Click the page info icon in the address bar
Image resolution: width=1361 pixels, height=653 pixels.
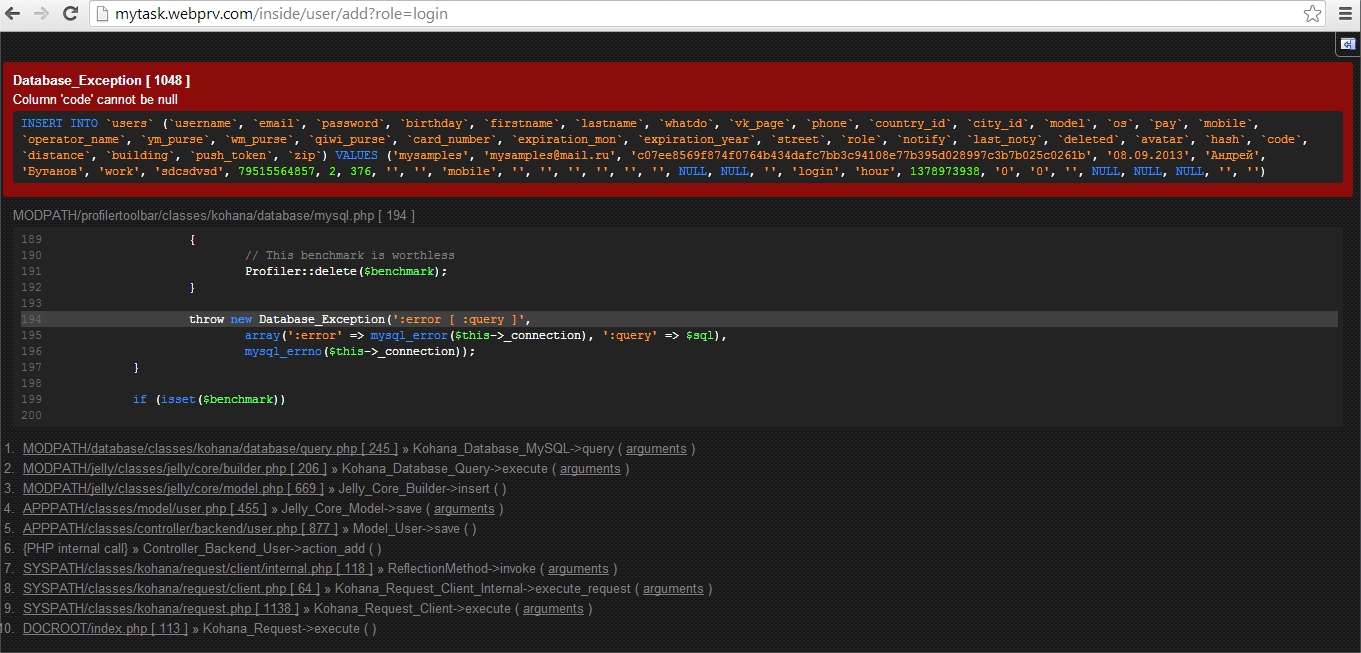tap(102, 14)
